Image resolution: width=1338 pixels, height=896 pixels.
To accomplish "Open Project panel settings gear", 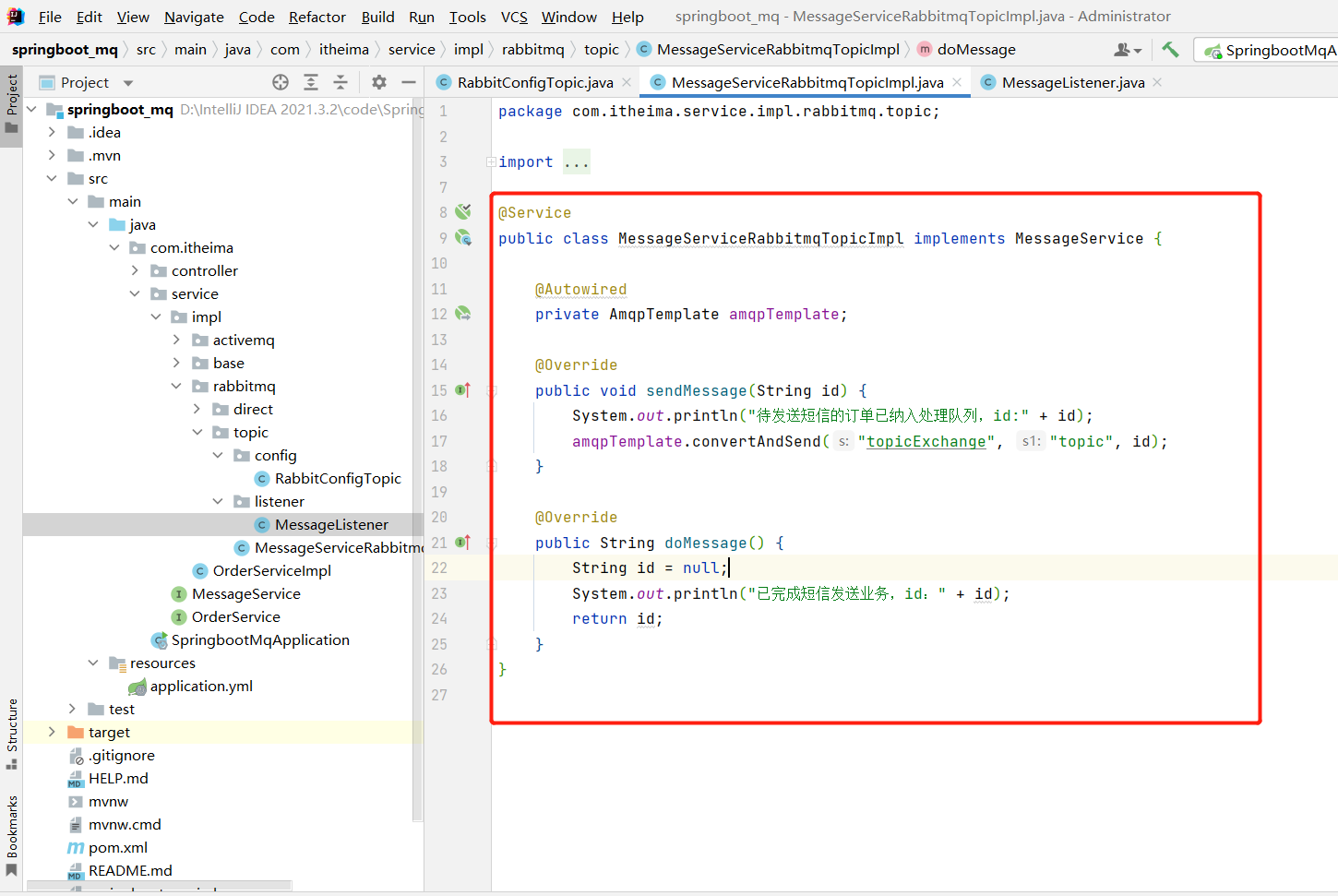I will (379, 82).
